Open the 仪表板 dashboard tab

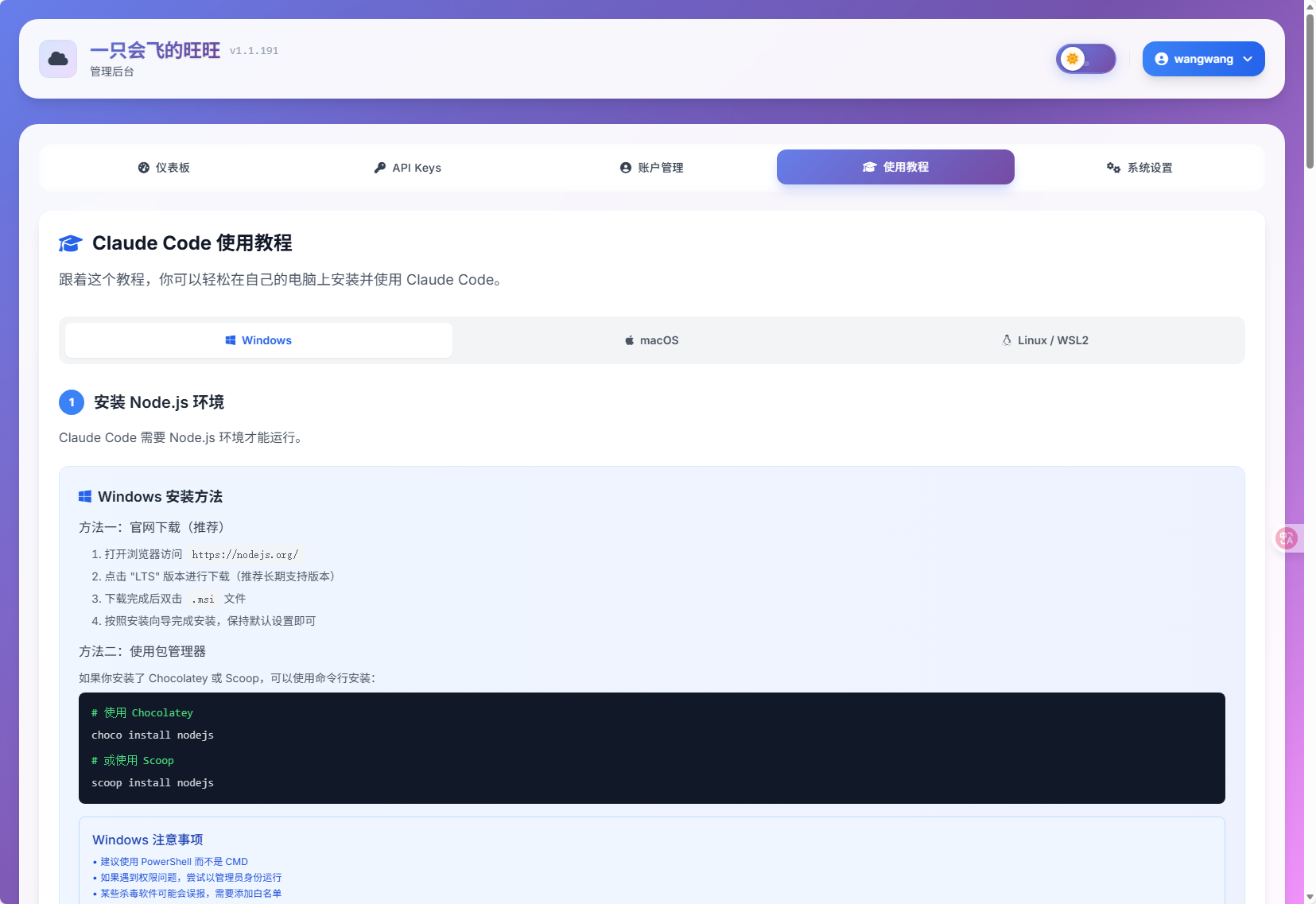tap(164, 168)
